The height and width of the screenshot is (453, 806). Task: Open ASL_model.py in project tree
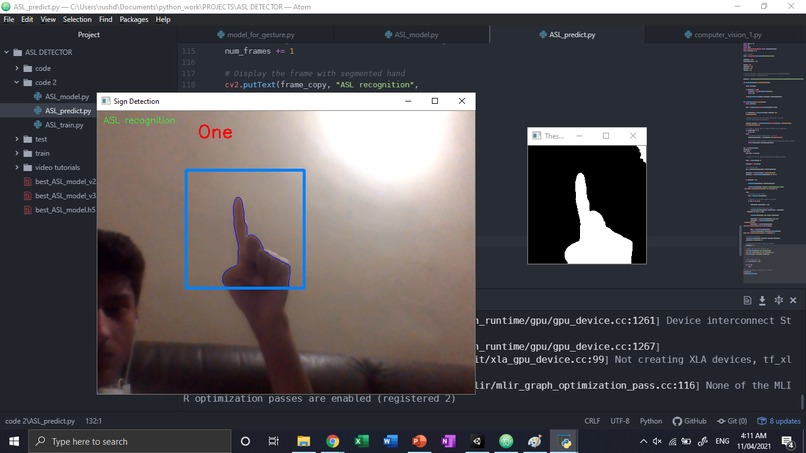(x=66, y=96)
